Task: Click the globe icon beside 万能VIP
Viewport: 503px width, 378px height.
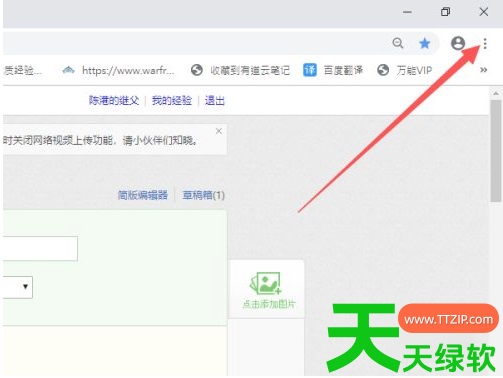Action: 383,70
